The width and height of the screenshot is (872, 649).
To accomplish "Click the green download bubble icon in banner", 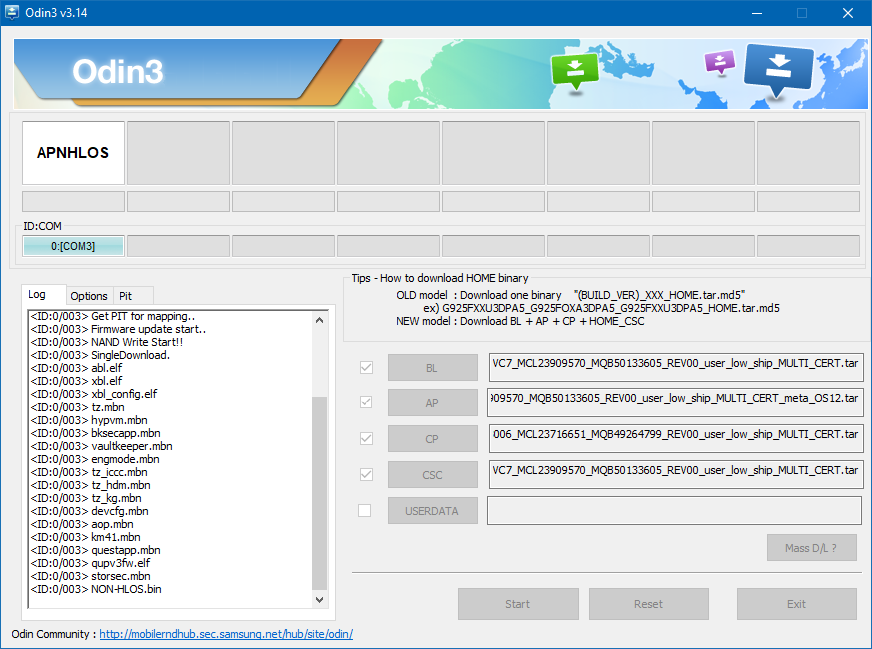I will [574, 71].
